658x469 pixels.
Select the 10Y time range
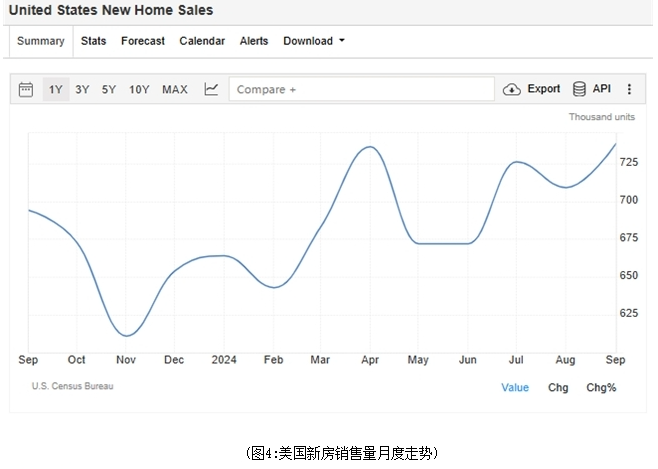pos(139,89)
